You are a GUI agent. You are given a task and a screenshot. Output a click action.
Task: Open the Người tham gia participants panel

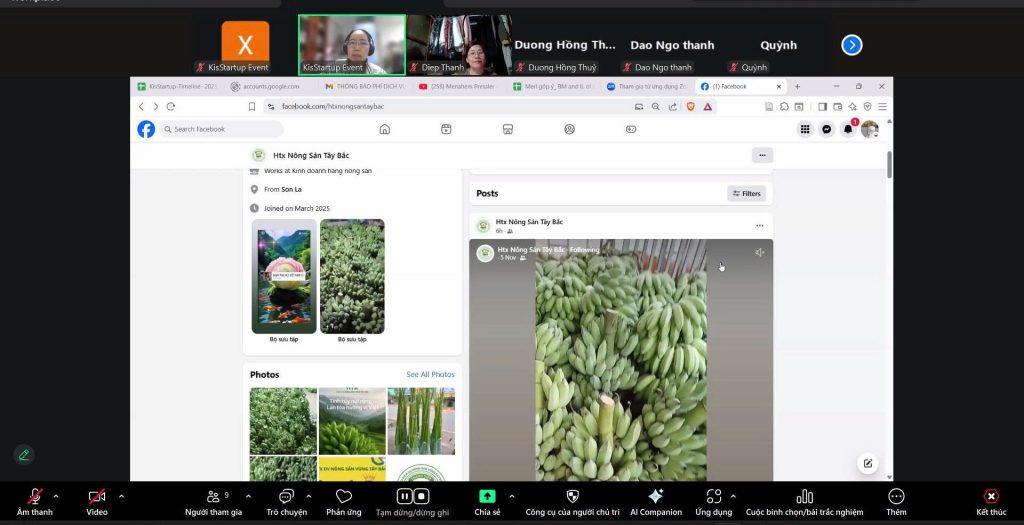click(213, 496)
